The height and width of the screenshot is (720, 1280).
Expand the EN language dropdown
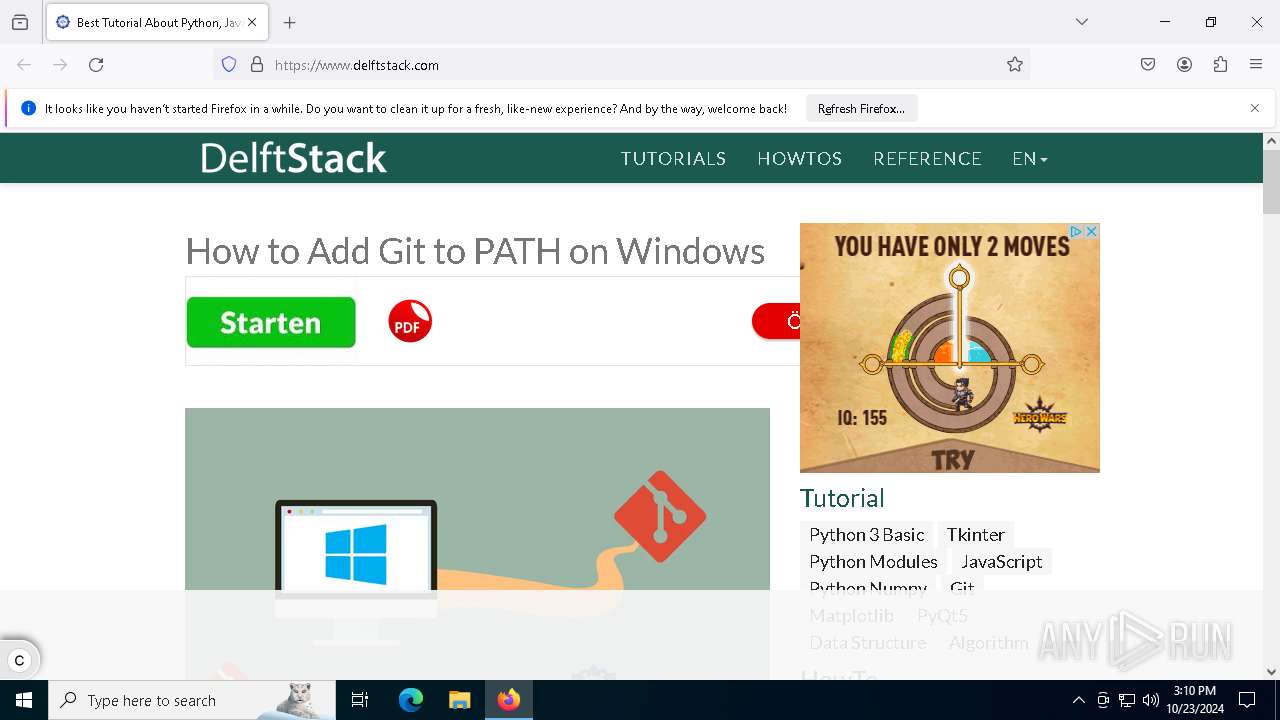(x=1030, y=159)
